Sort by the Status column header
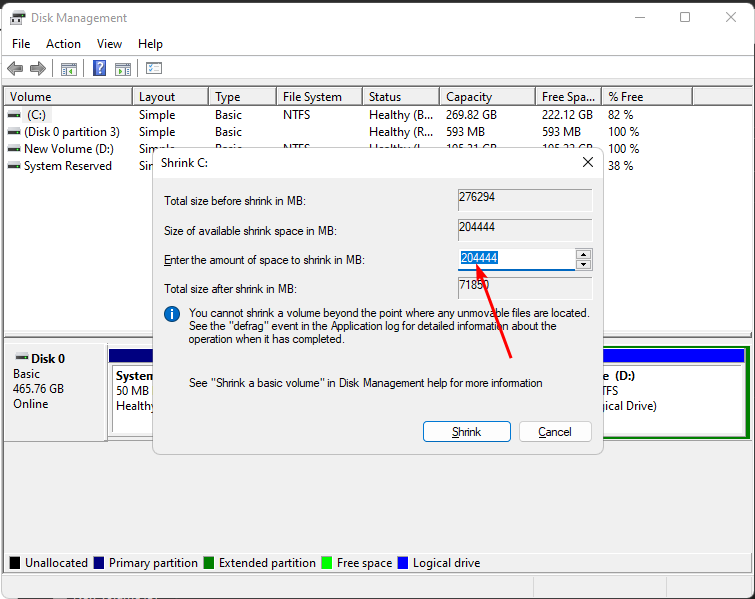The width and height of the screenshot is (755, 599). coord(401,97)
